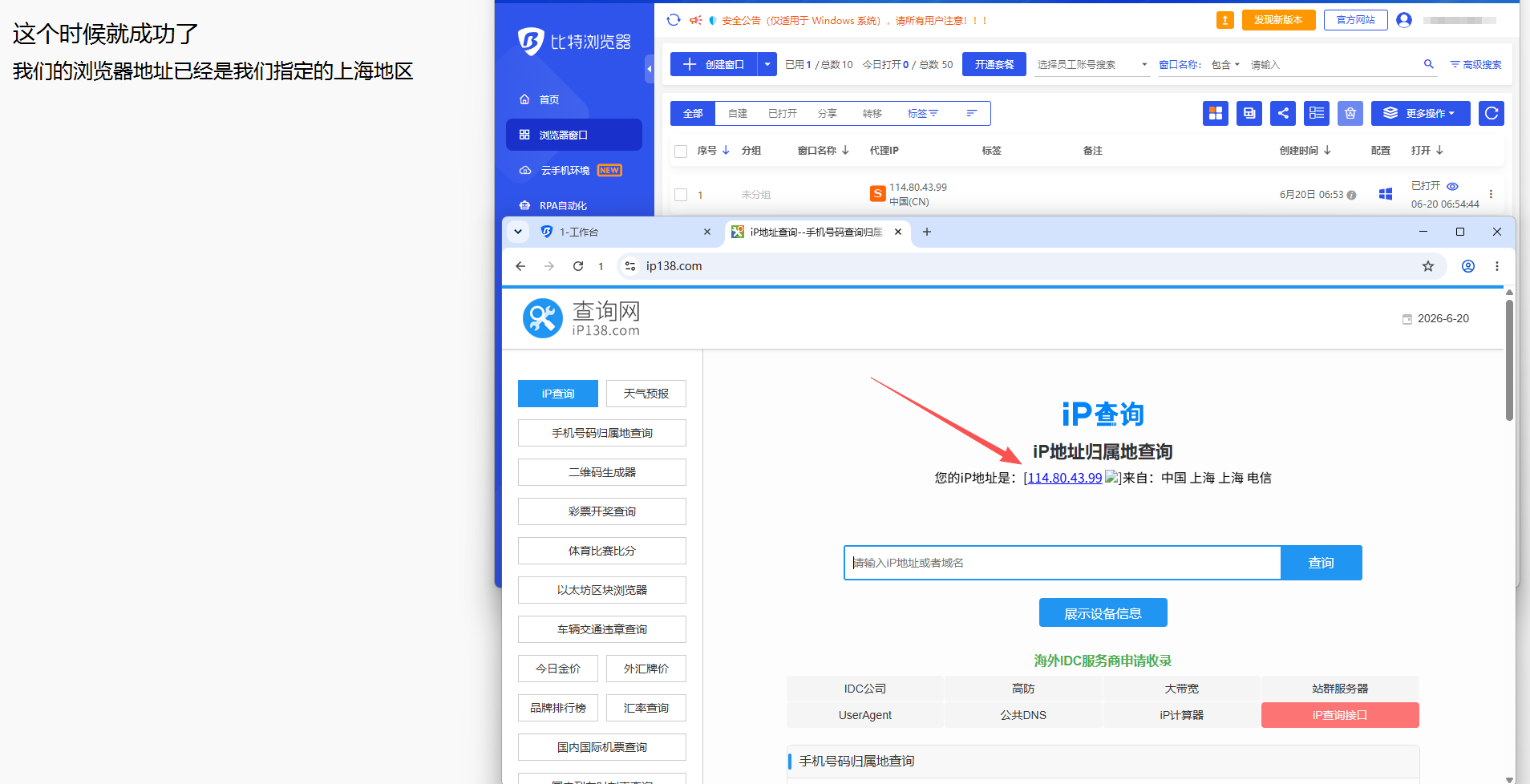Click the Windows OS config icon in row 1
Screen dimensions: 1530x784
(x=1385, y=194)
